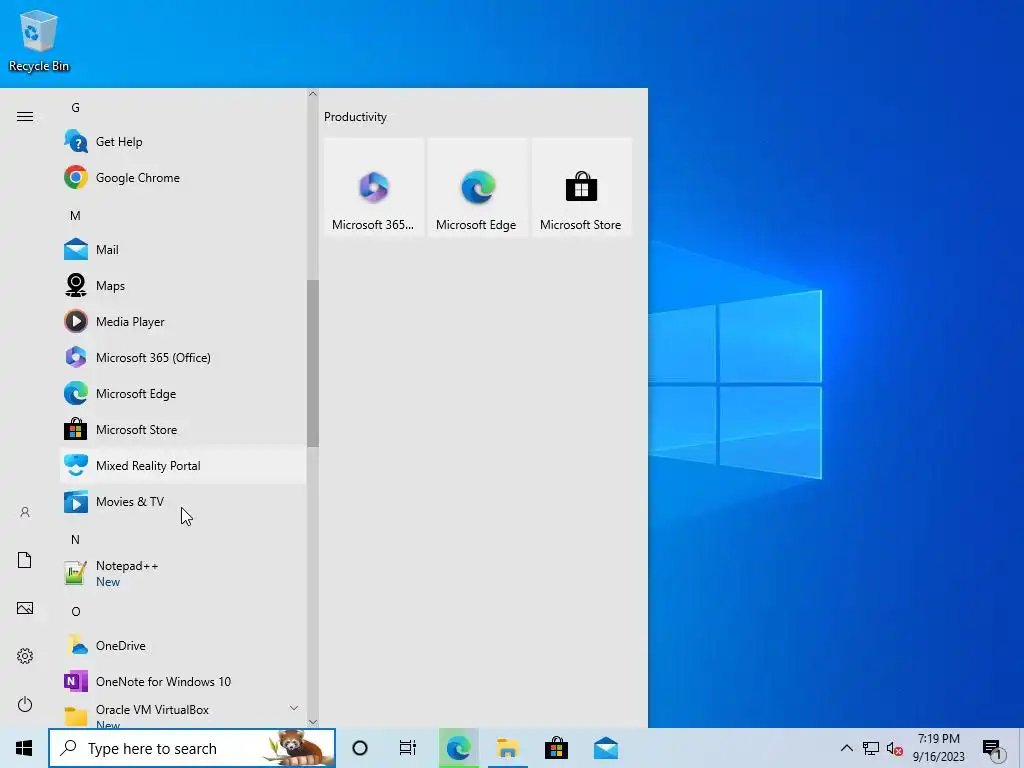This screenshot has height=768, width=1024.
Task: Open Settings gear in Start sidebar
Action: [25, 656]
